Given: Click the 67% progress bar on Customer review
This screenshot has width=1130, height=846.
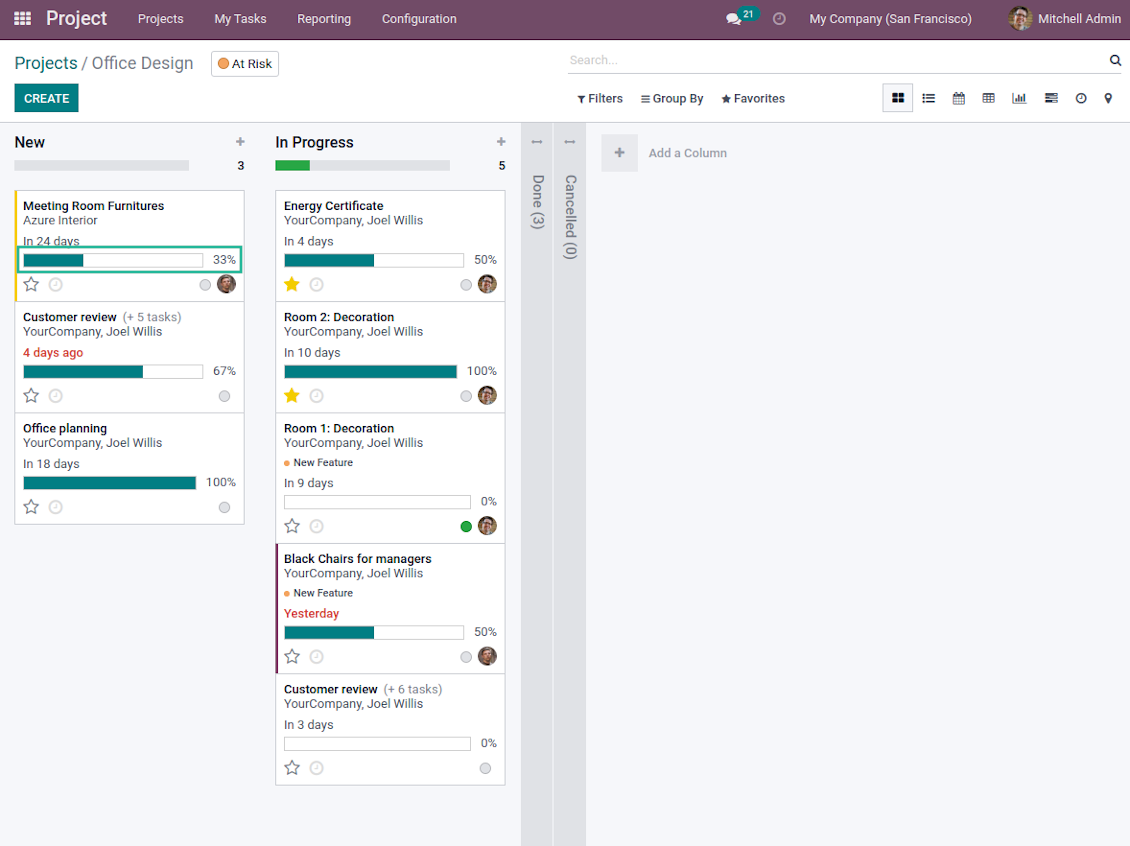Looking at the screenshot, I should click(113, 371).
